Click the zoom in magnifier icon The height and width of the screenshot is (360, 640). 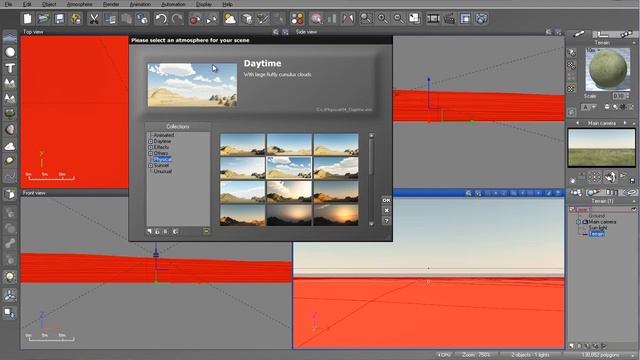coord(382,19)
